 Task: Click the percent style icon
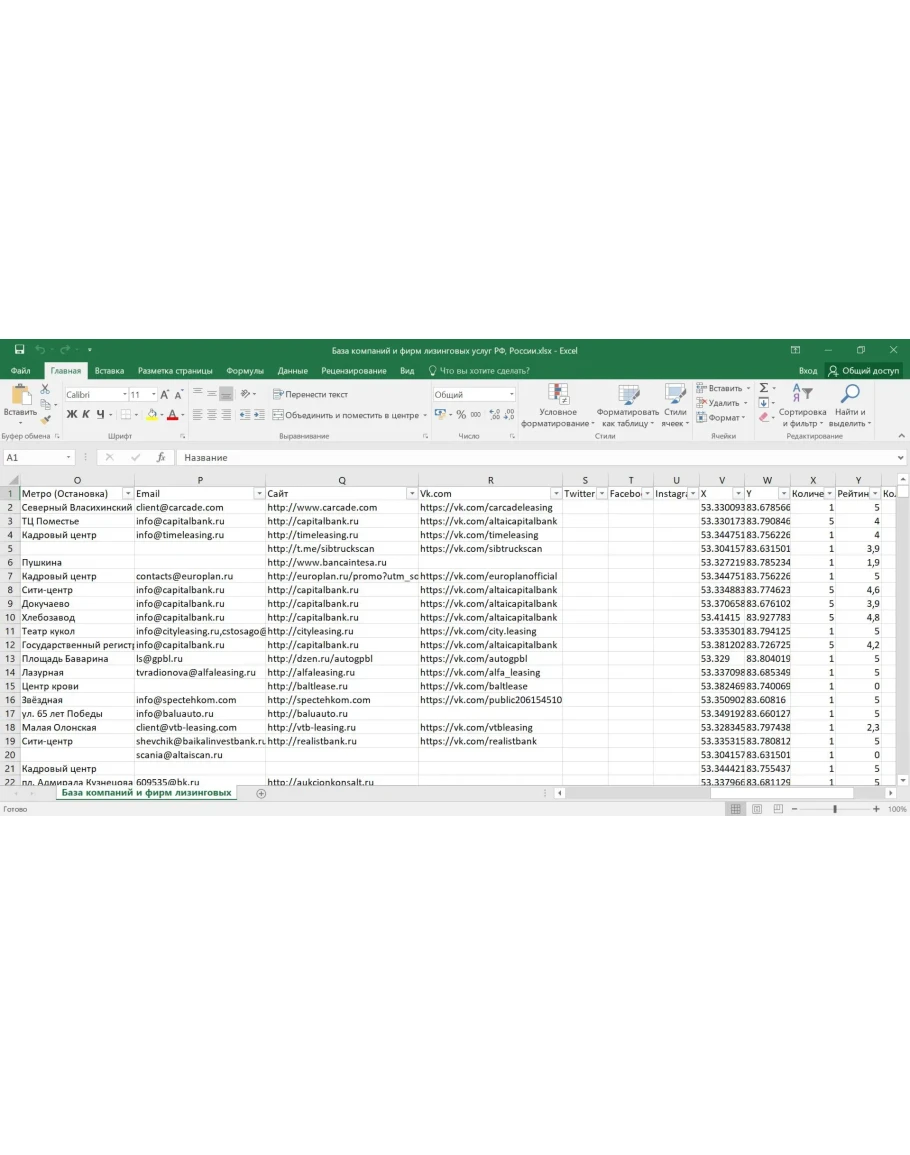point(461,415)
